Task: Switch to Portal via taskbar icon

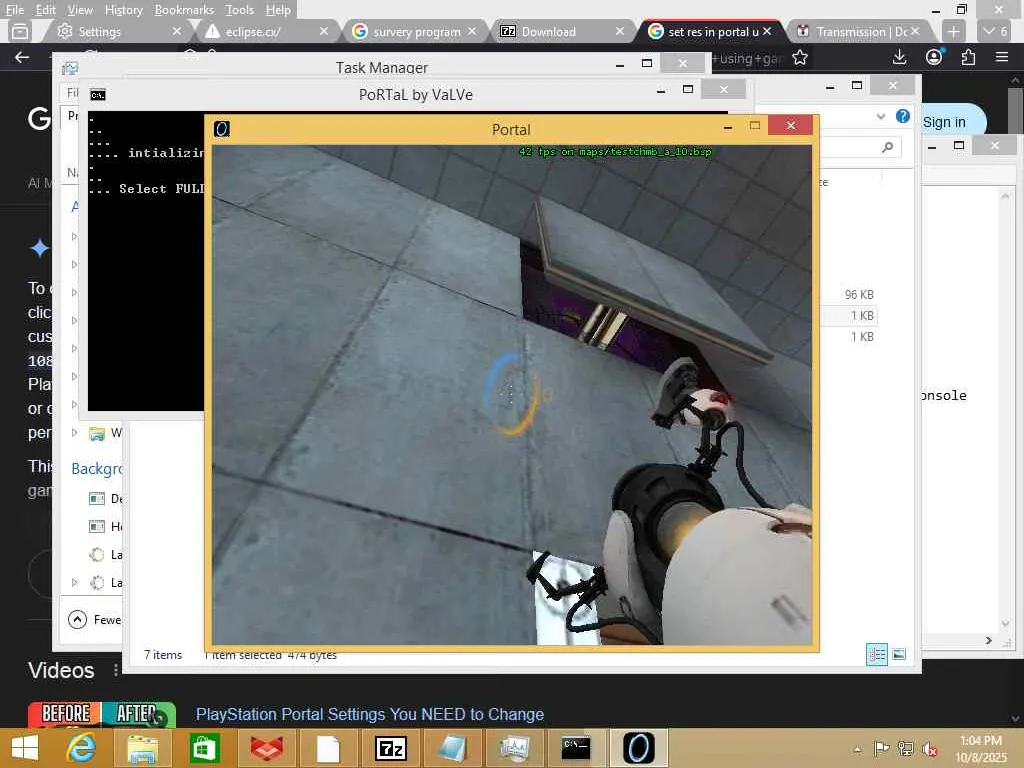Action: coord(639,748)
